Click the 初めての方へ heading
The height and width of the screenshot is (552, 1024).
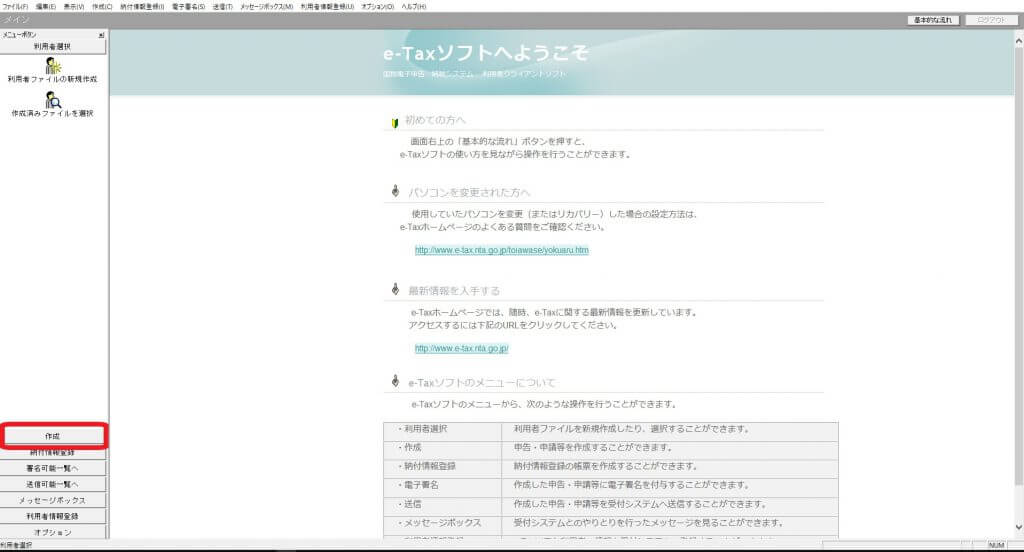(435, 120)
